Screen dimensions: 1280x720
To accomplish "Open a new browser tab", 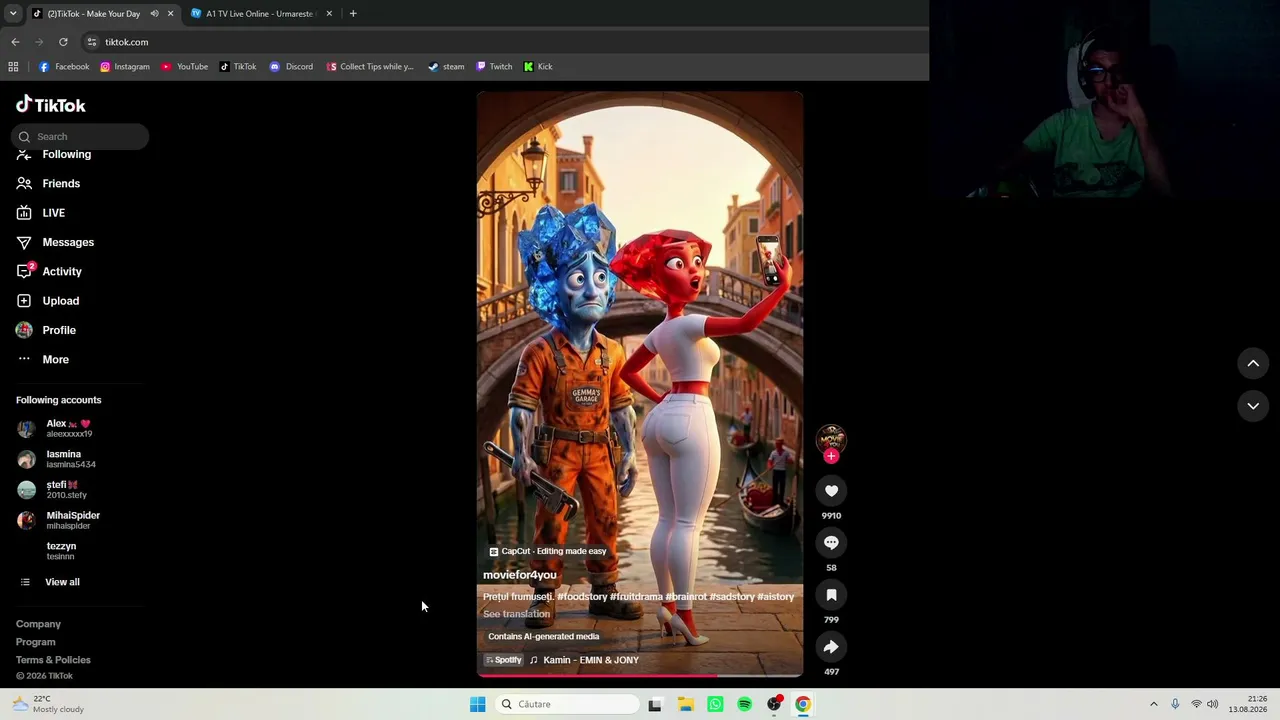I will coord(353,14).
